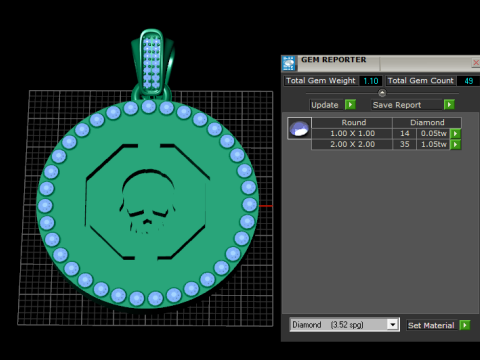The width and height of the screenshot is (480, 360).
Task: Click Total Gem Weight value 1.10
Action: click(371, 81)
